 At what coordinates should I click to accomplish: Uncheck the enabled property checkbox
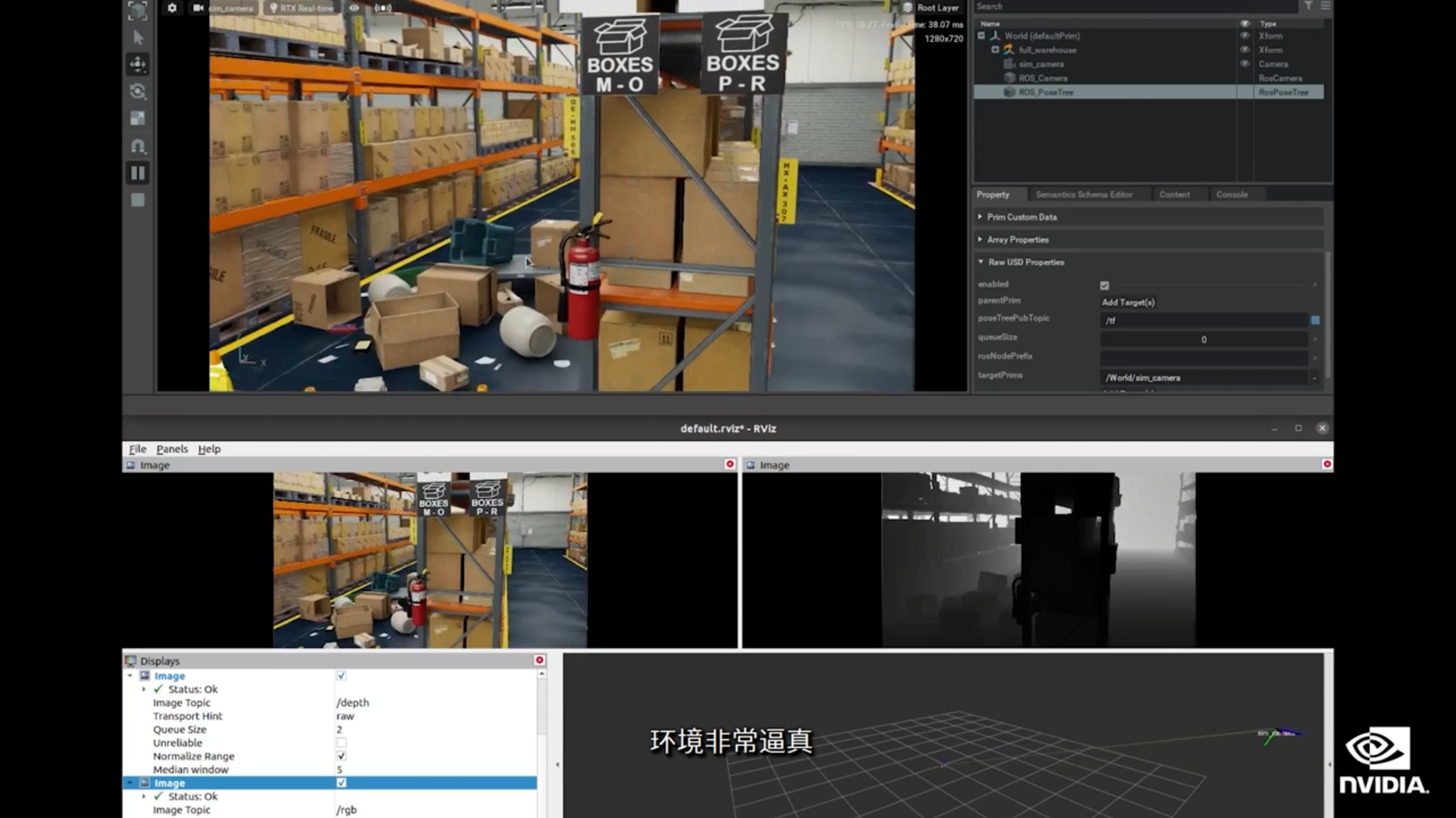click(x=1105, y=285)
